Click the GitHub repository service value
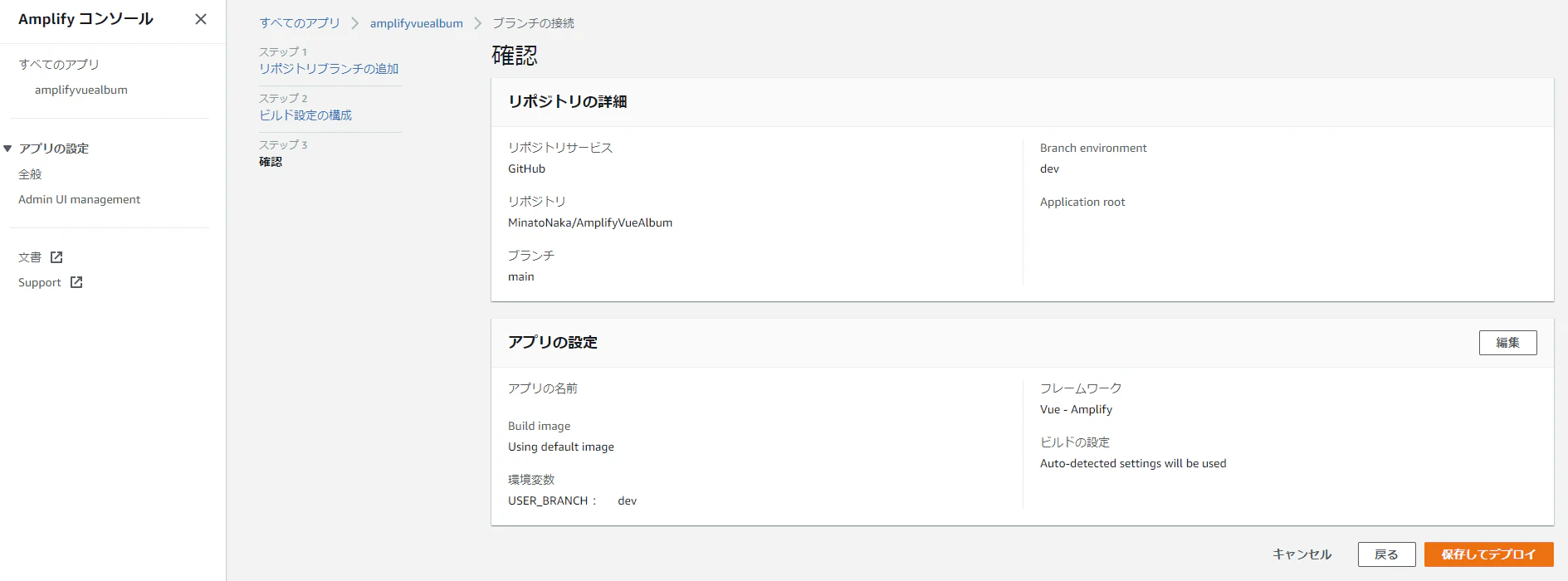The height and width of the screenshot is (581, 1568). point(527,168)
